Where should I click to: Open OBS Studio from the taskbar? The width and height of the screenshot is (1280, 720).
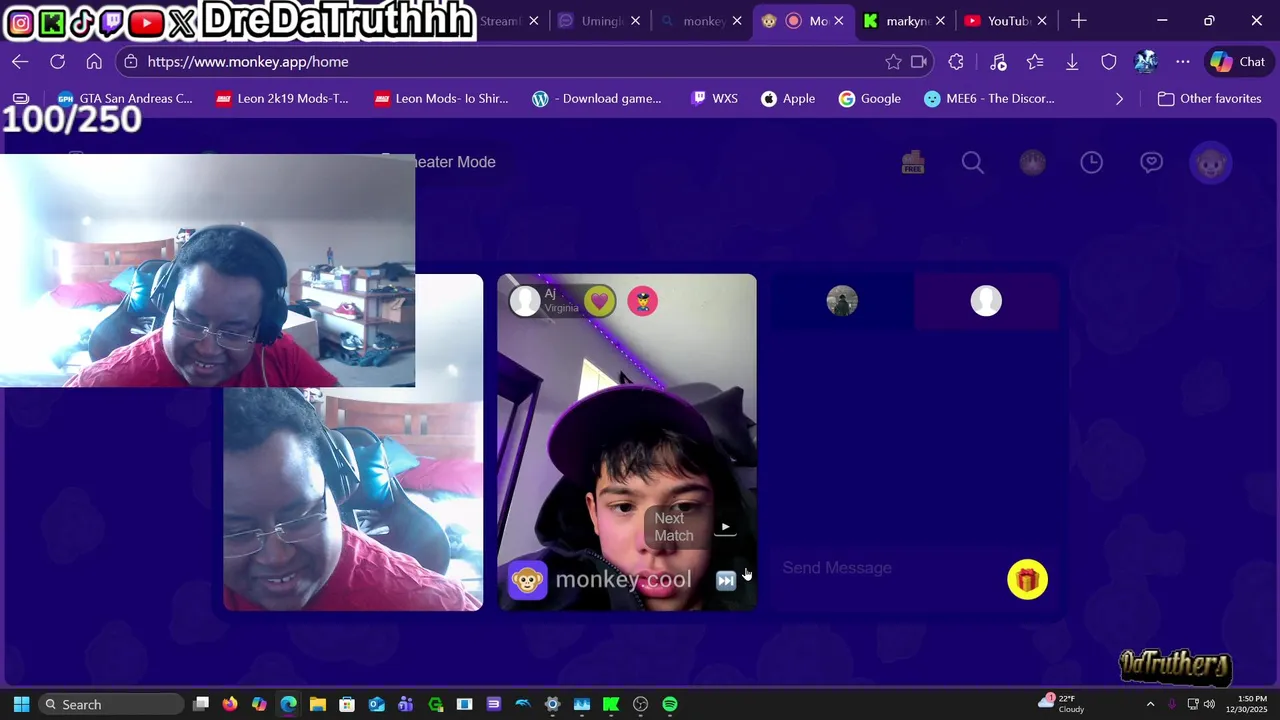[641, 704]
